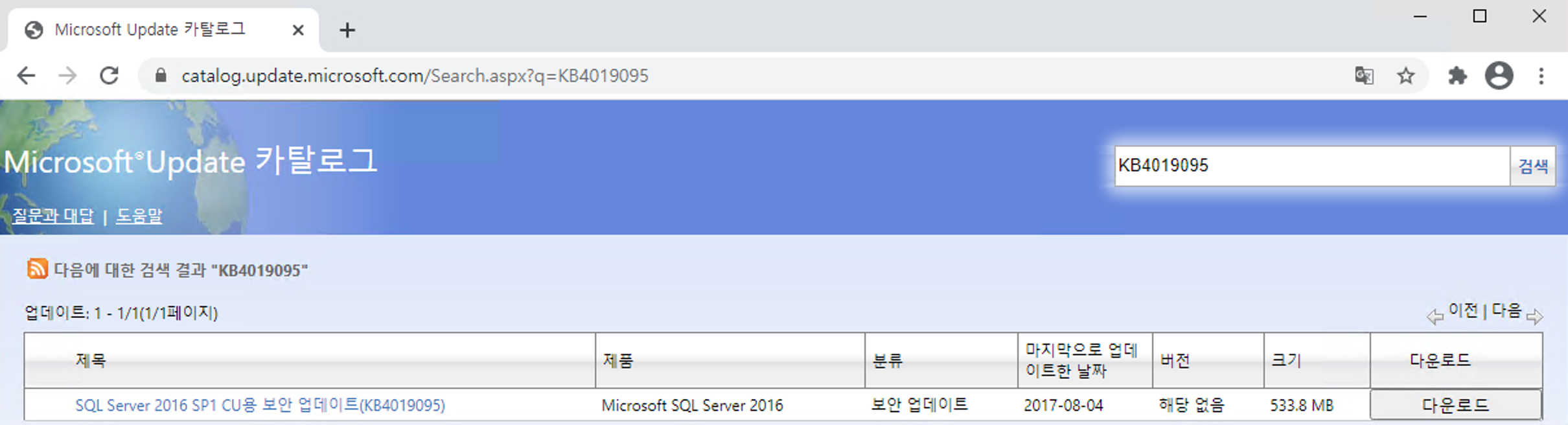
Task: Click the browser forward arrow
Action: [x=67, y=76]
